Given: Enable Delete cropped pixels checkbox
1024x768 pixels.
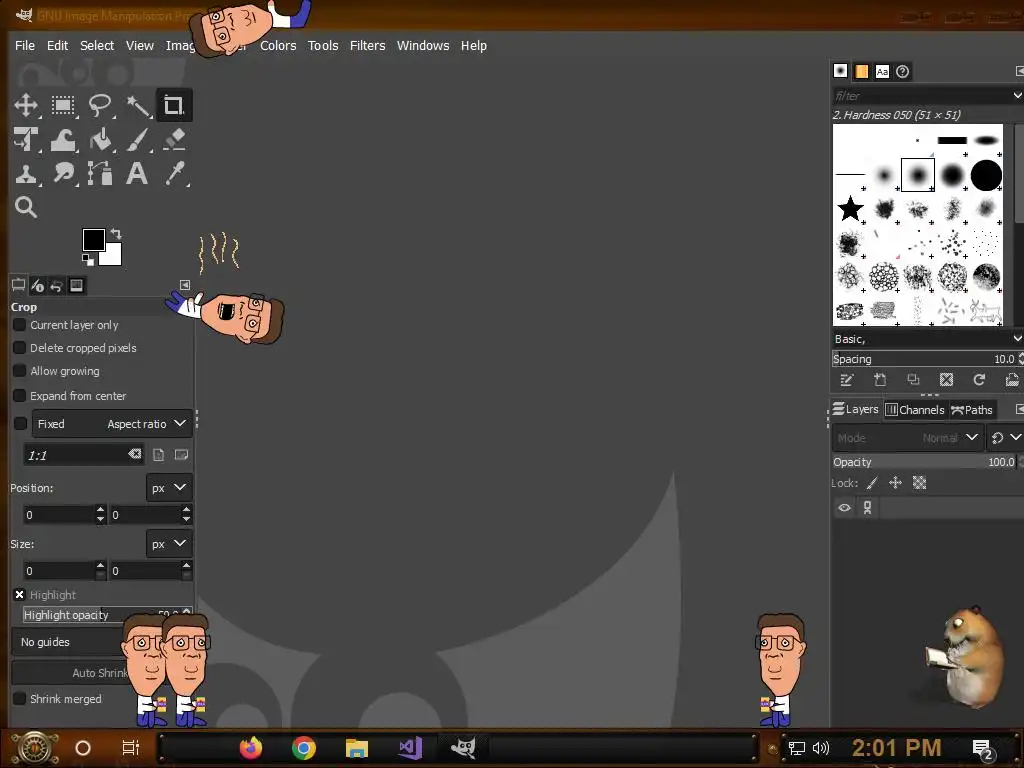Looking at the screenshot, I should pos(20,347).
